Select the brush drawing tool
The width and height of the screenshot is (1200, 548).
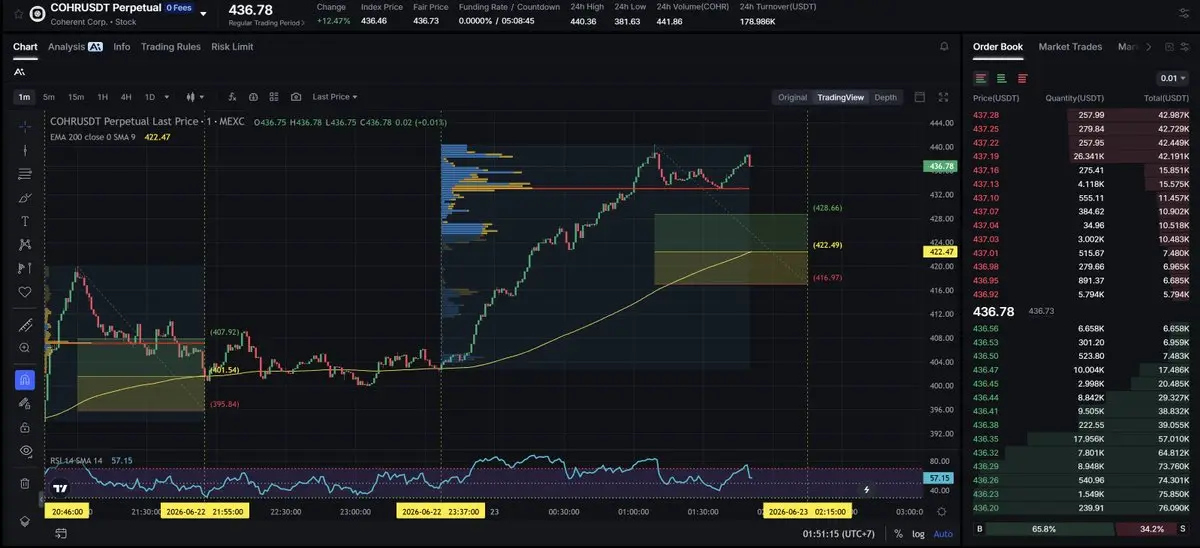click(25, 198)
